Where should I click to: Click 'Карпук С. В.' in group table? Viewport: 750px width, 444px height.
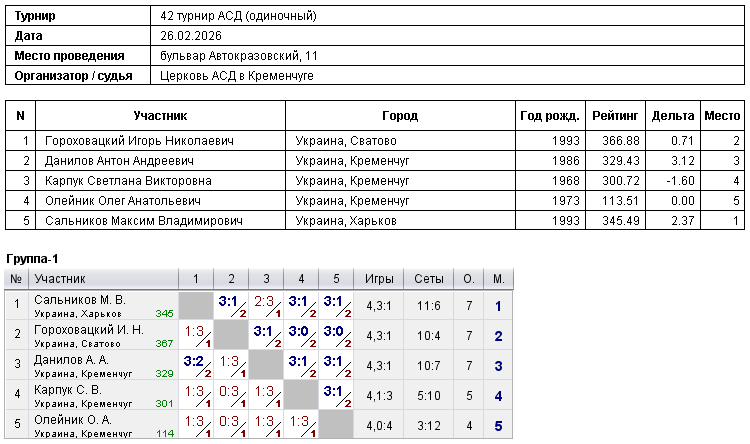[x=67, y=390]
